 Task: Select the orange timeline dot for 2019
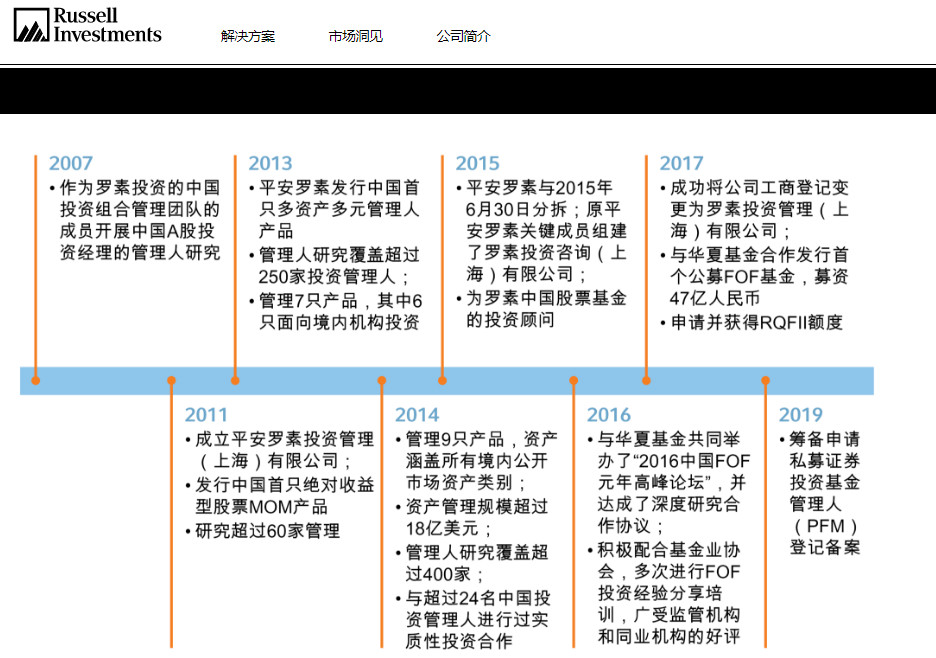point(766,380)
